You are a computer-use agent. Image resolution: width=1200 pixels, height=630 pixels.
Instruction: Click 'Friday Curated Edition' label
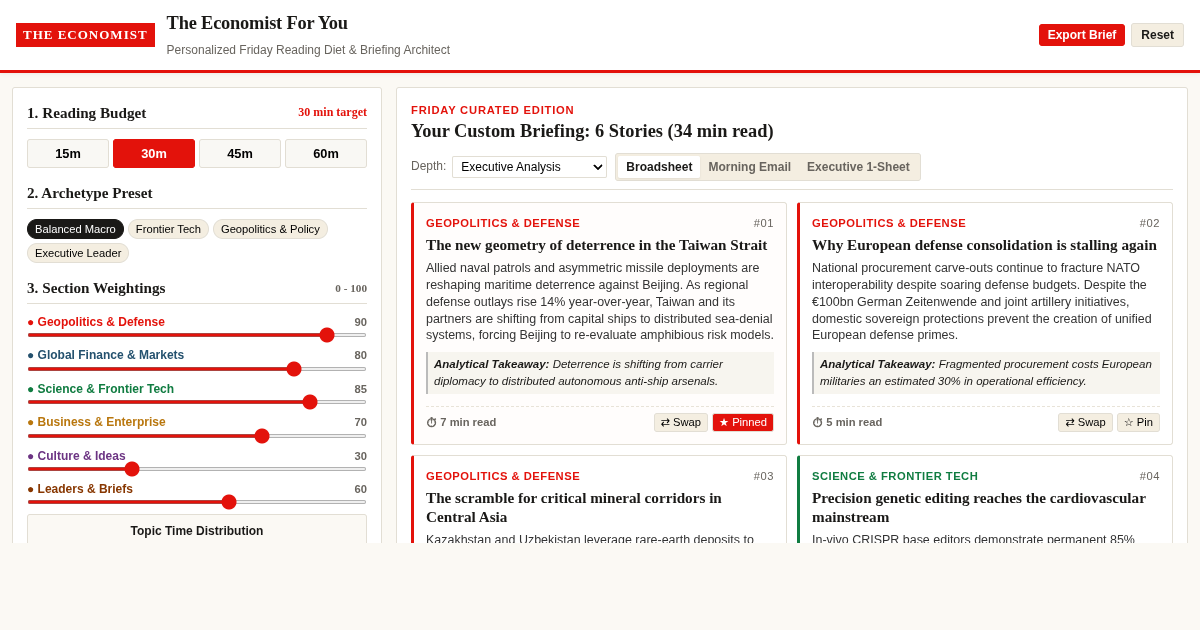coord(493,110)
